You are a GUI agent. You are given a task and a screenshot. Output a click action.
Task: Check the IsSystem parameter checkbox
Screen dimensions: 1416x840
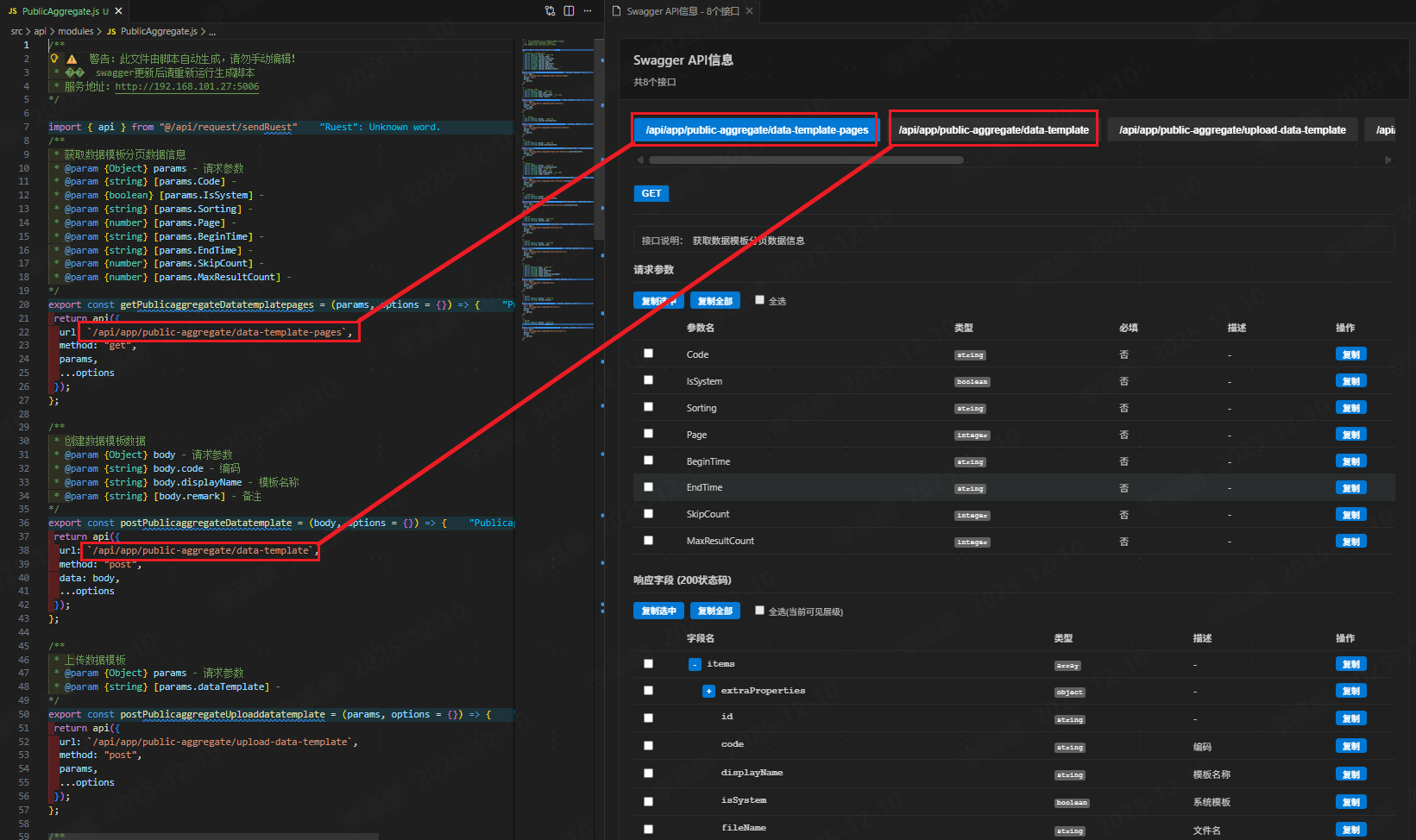click(648, 380)
